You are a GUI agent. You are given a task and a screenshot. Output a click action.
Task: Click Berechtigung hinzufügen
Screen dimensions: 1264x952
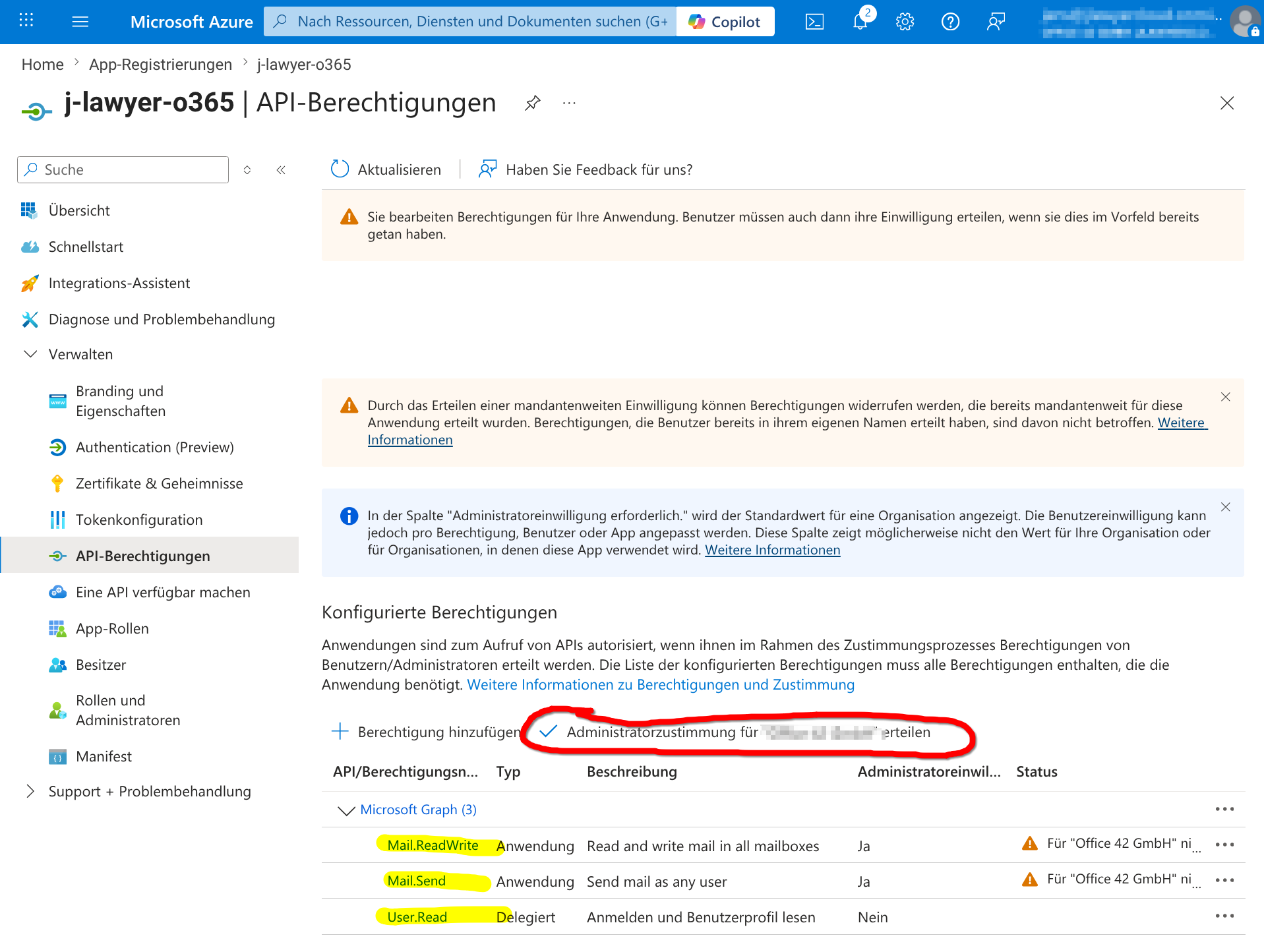(426, 732)
